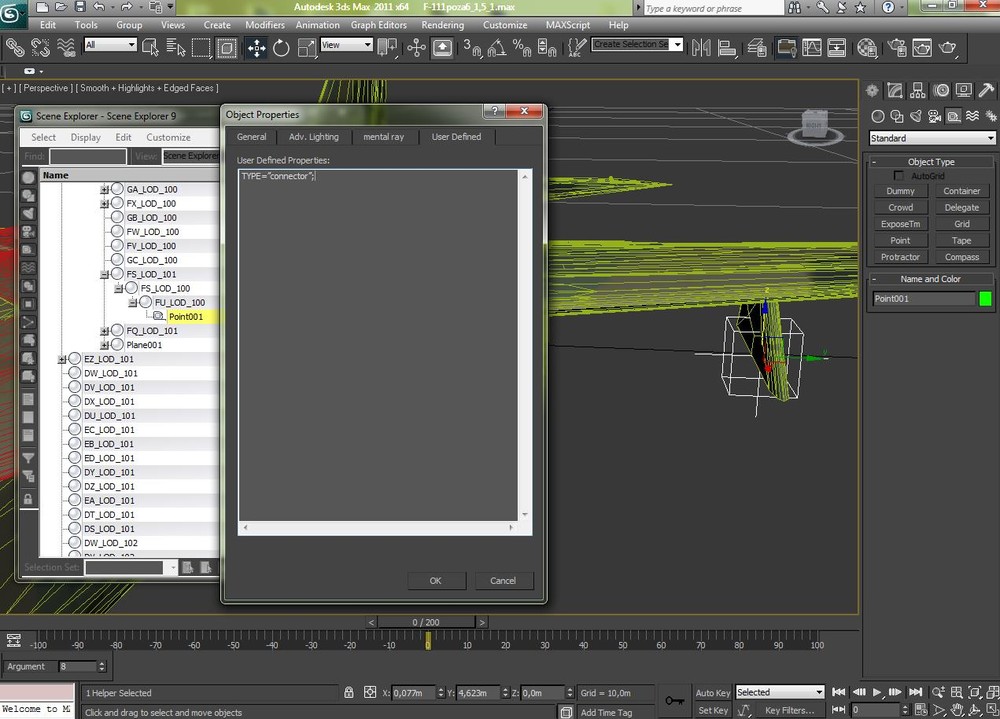Image resolution: width=1000 pixels, height=719 pixels.
Task: Collapse the FS_LOD_101 tree node
Action: pyautogui.click(x=104, y=274)
